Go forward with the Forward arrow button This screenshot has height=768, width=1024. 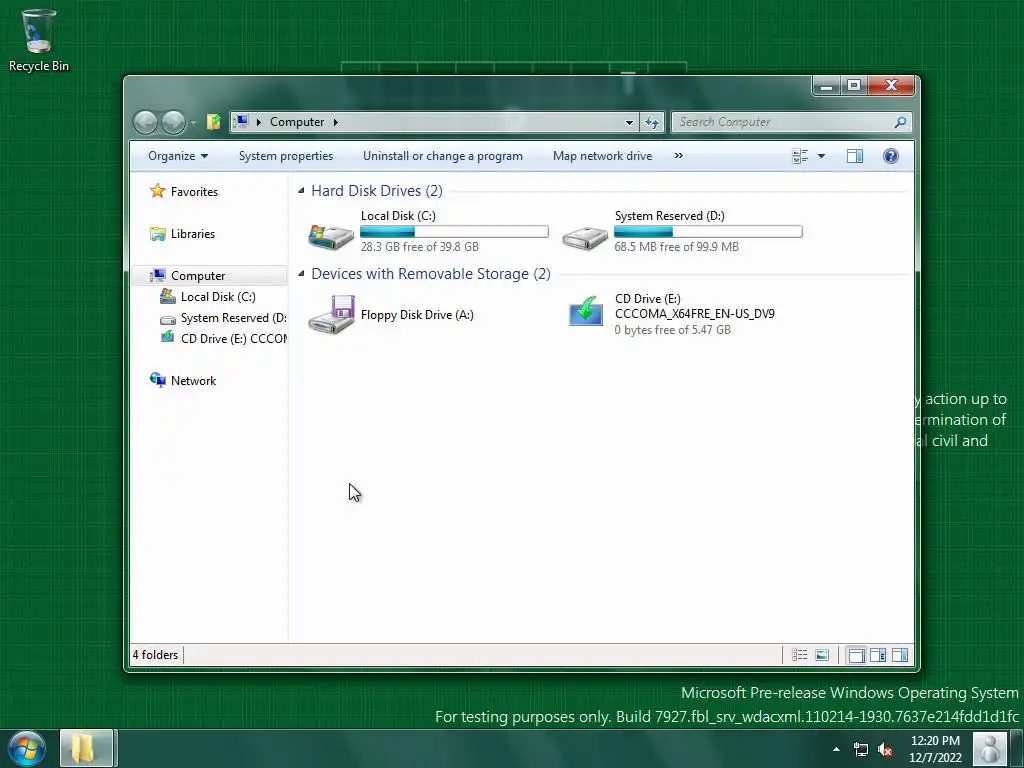tap(173, 122)
